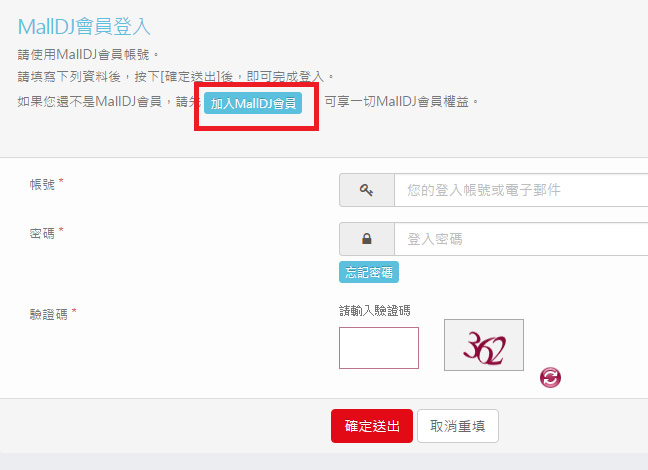Refresh the captcha with circular arrows icon
Image resolution: width=648 pixels, height=470 pixels.
click(550, 377)
